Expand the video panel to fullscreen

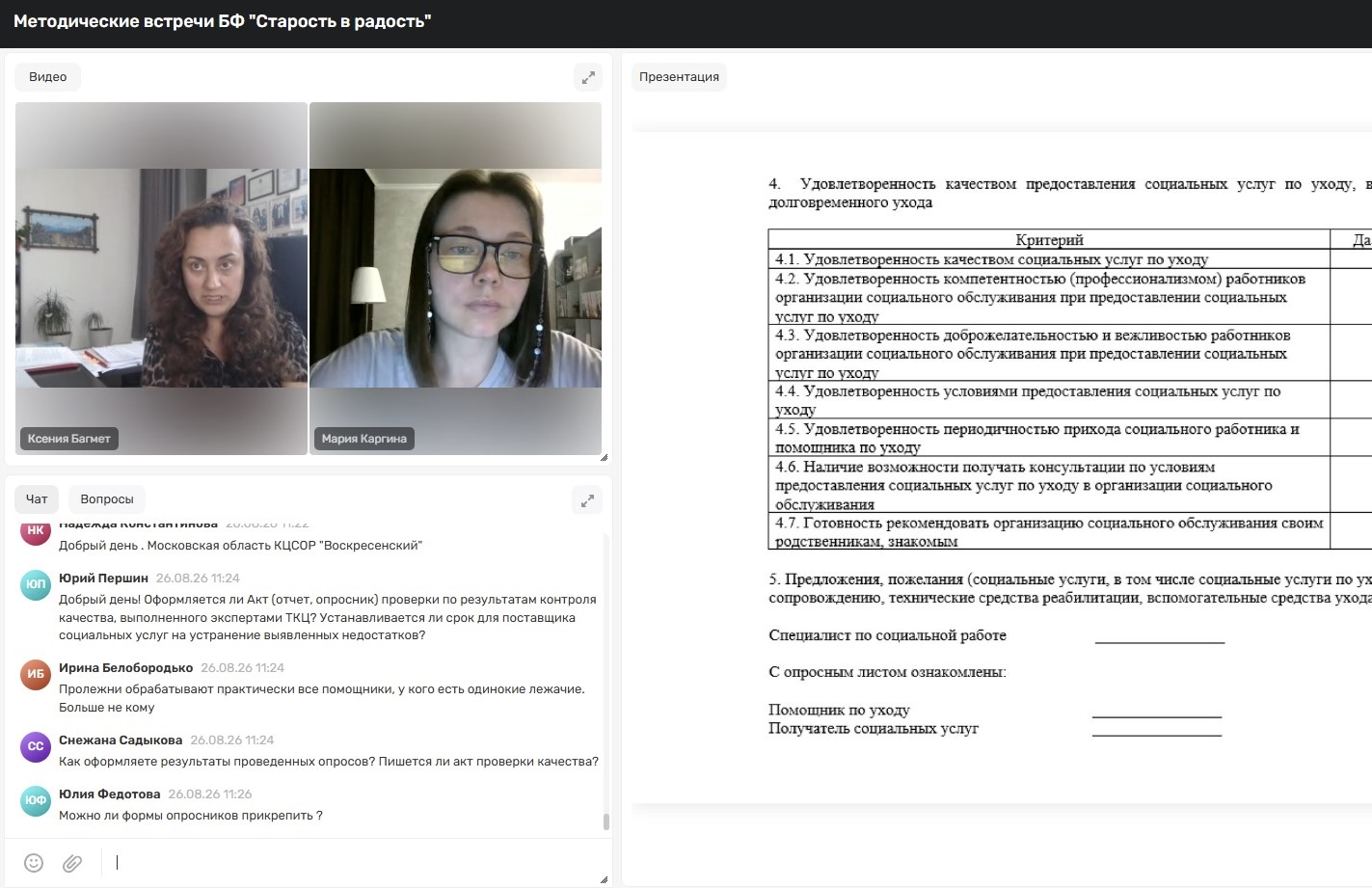587,77
